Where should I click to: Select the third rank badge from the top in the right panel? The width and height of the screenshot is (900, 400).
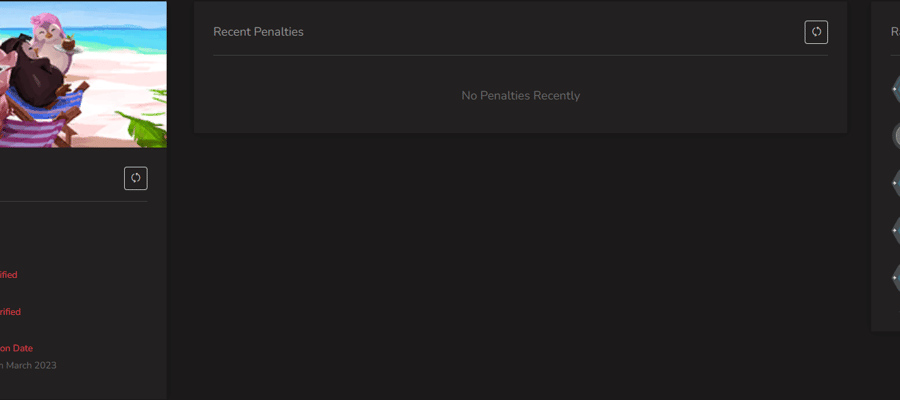click(x=895, y=183)
